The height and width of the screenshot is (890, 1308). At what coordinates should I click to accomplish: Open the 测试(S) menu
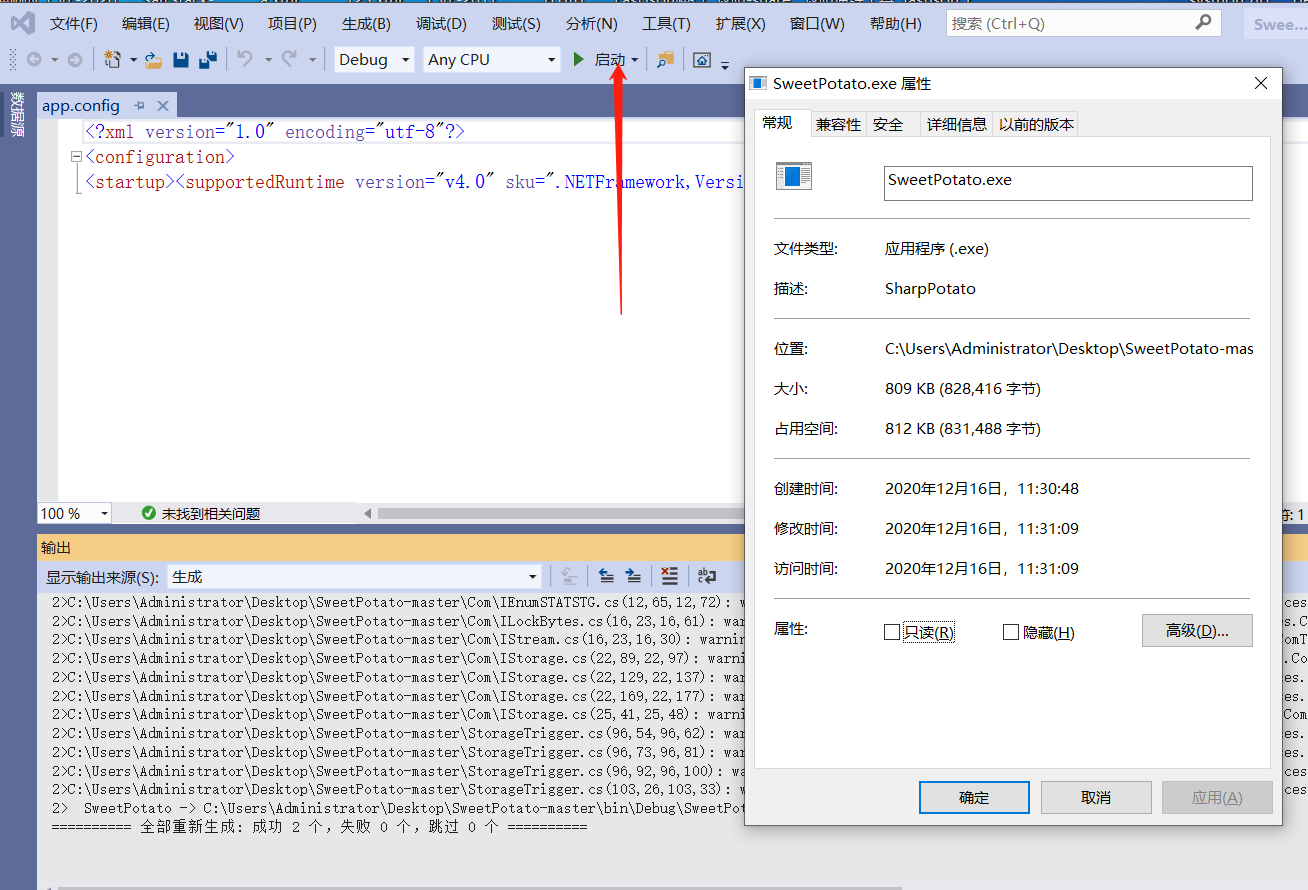[516, 23]
